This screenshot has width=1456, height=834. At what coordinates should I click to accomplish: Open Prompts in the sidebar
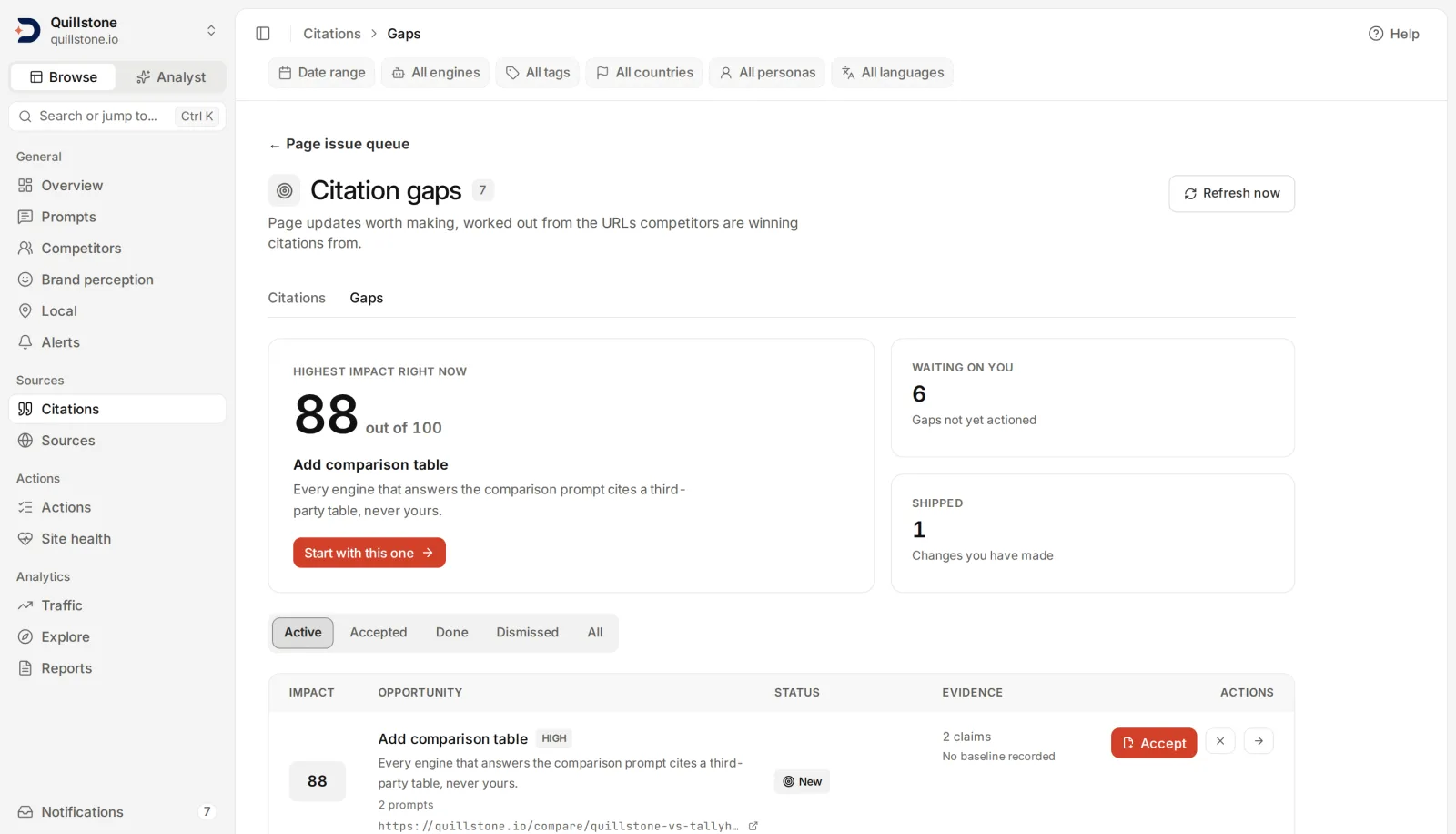(x=117, y=217)
